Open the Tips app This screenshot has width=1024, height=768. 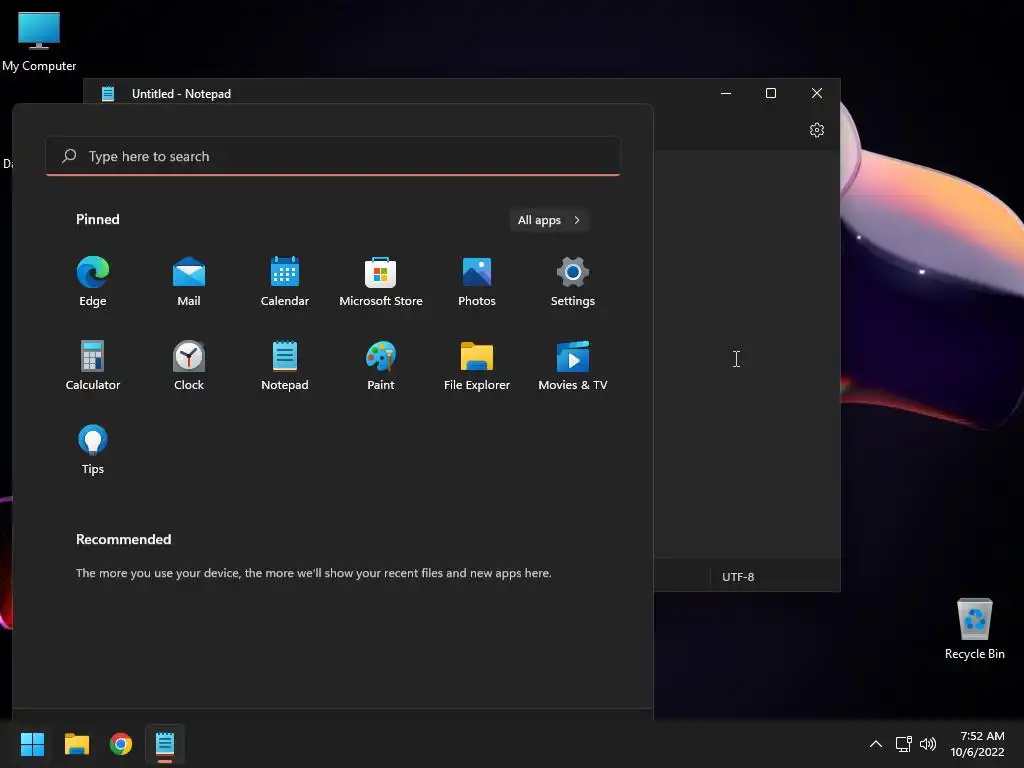93,449
